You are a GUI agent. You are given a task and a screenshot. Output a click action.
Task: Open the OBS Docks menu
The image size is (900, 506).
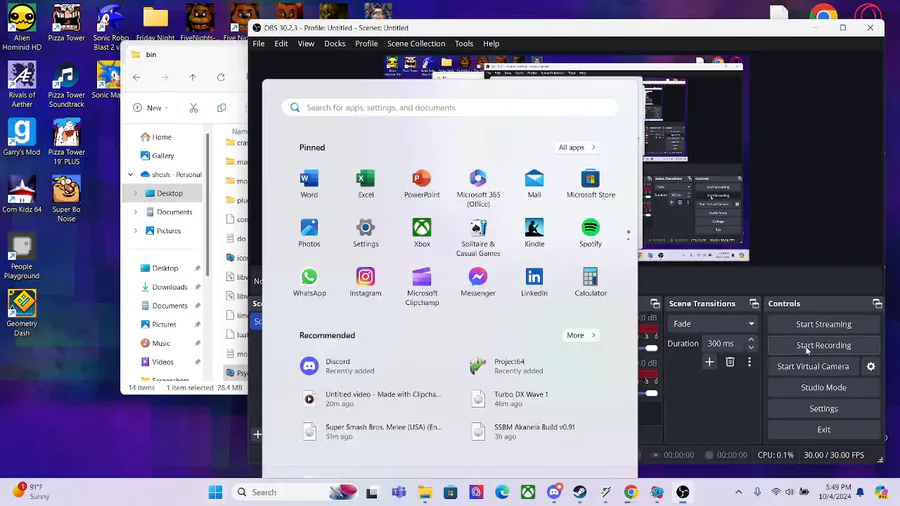coord(335,44)
